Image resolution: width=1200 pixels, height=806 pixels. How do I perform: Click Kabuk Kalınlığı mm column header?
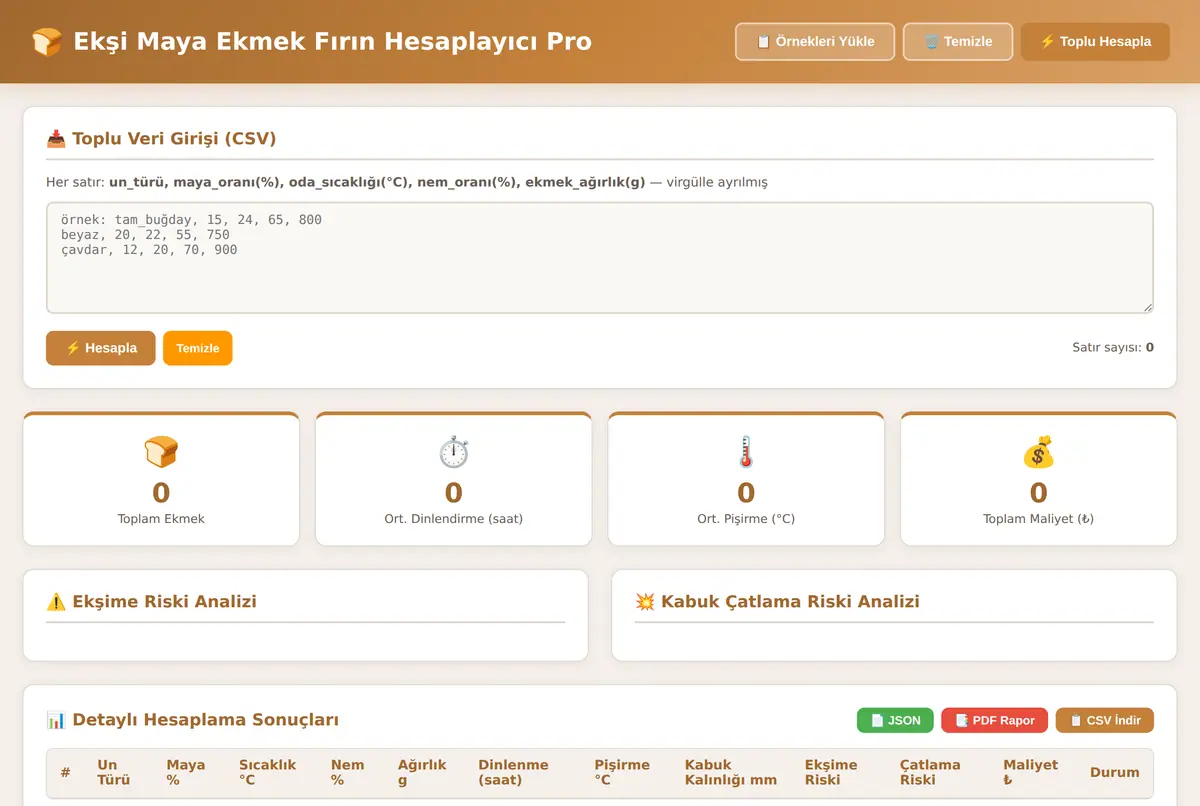731,772
